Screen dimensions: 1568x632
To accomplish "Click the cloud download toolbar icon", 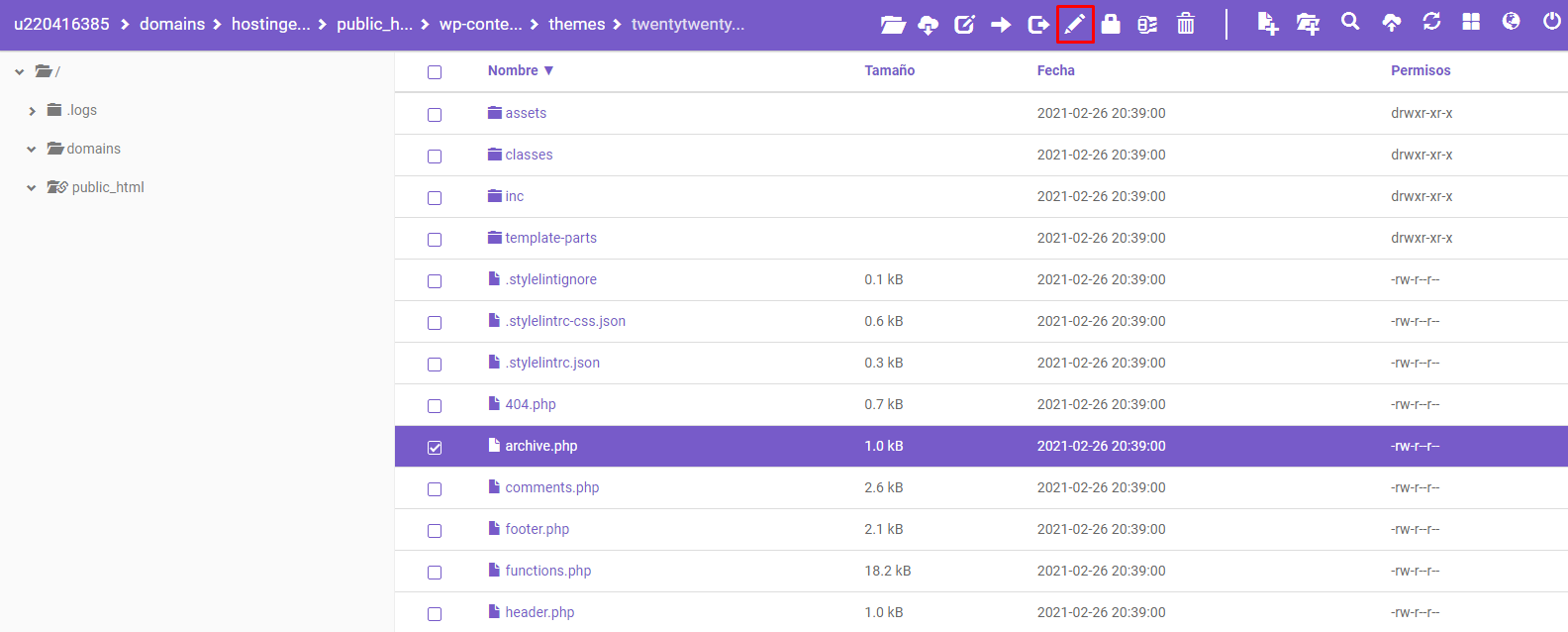I will click(x=929, y=25).
